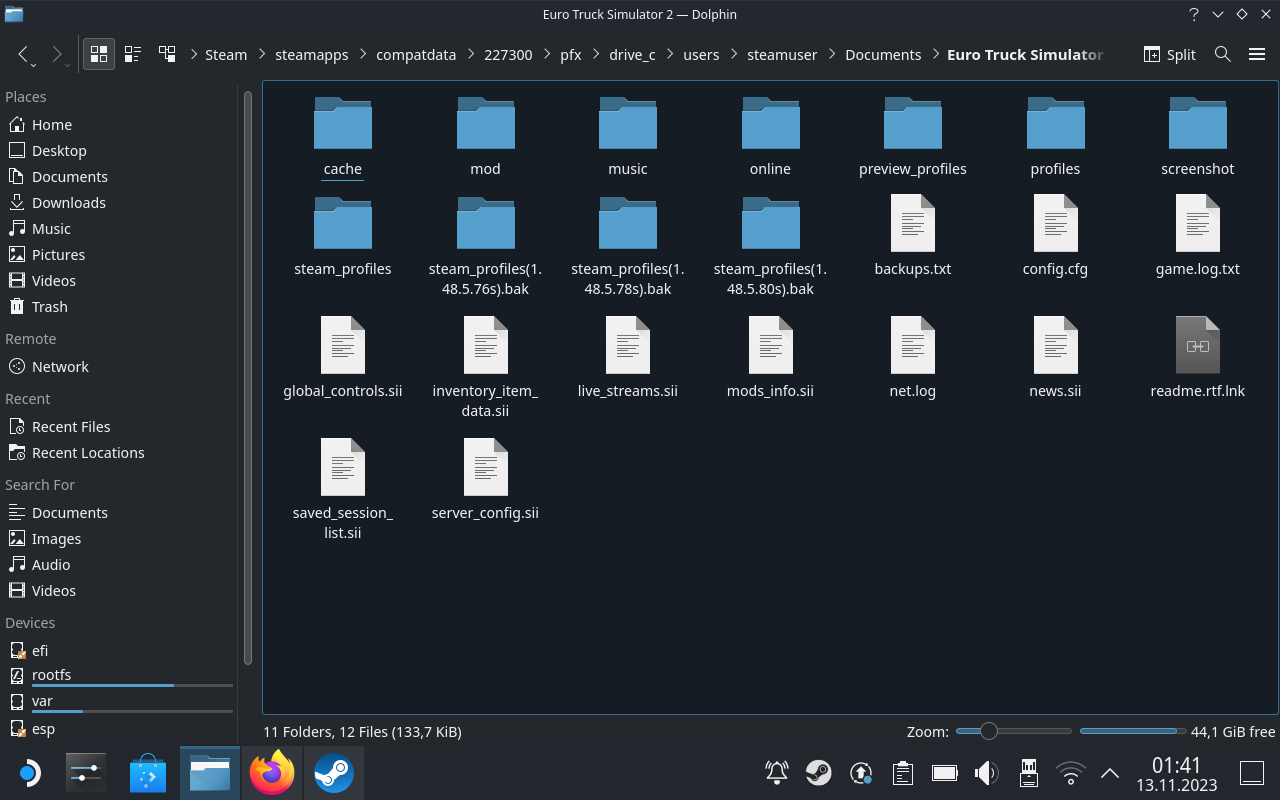The image size is (1280, 800).
Task: Navigate to 227300 in the breadcrumb
Action: 508,55
